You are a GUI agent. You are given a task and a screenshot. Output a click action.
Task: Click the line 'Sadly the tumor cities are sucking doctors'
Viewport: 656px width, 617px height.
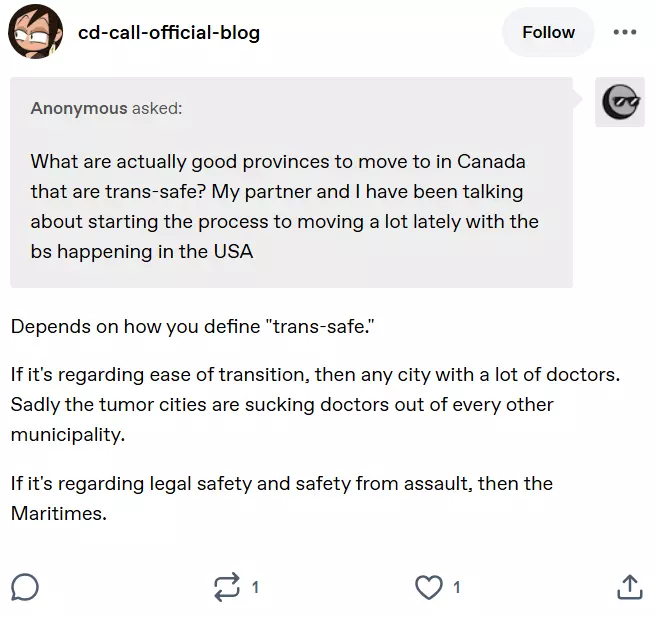[x=282, y=405]
